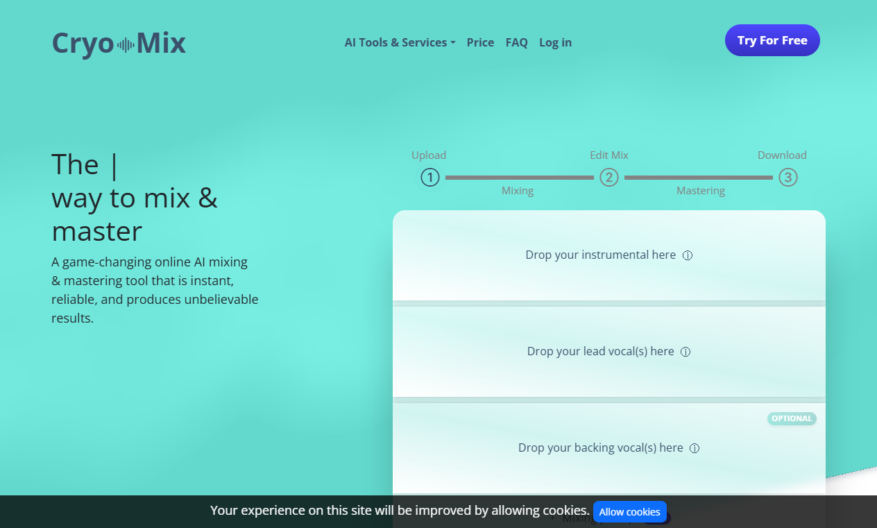Click the Drop your instrumental here area
The image size is (877, 528).
[x=609, y=256]
